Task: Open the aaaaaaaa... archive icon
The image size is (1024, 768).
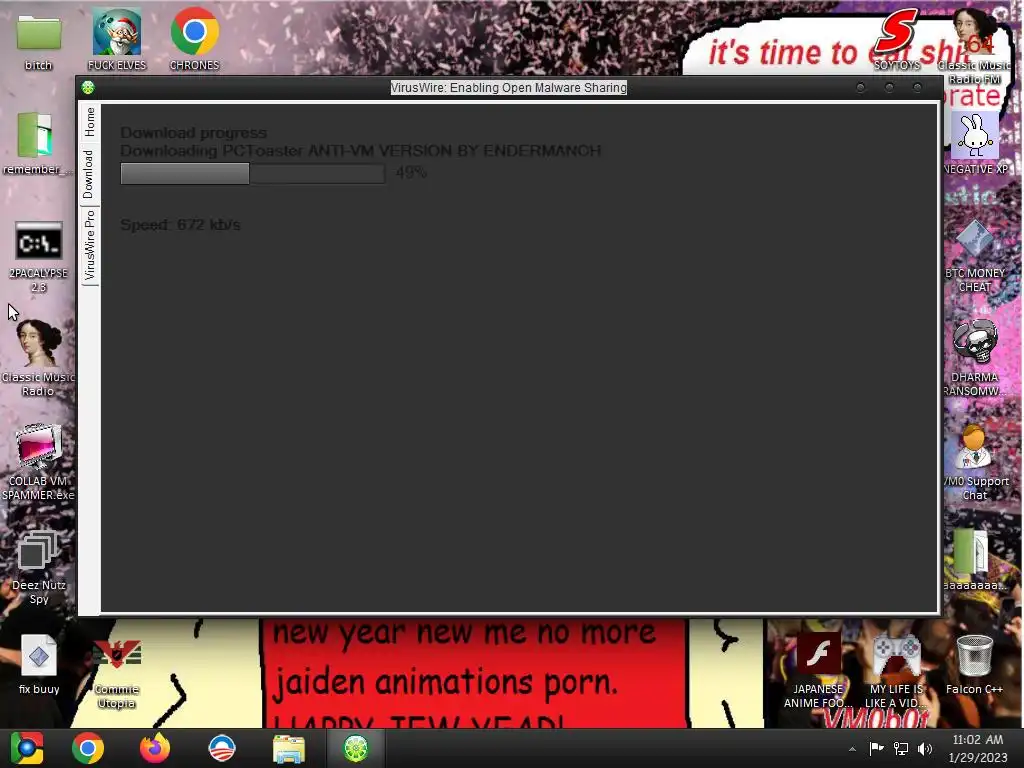Action: pyautogui.click(x=974, y=560)
